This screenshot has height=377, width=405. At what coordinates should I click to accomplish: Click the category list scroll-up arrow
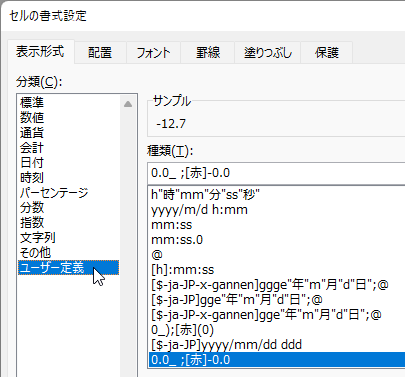[128, 104]
